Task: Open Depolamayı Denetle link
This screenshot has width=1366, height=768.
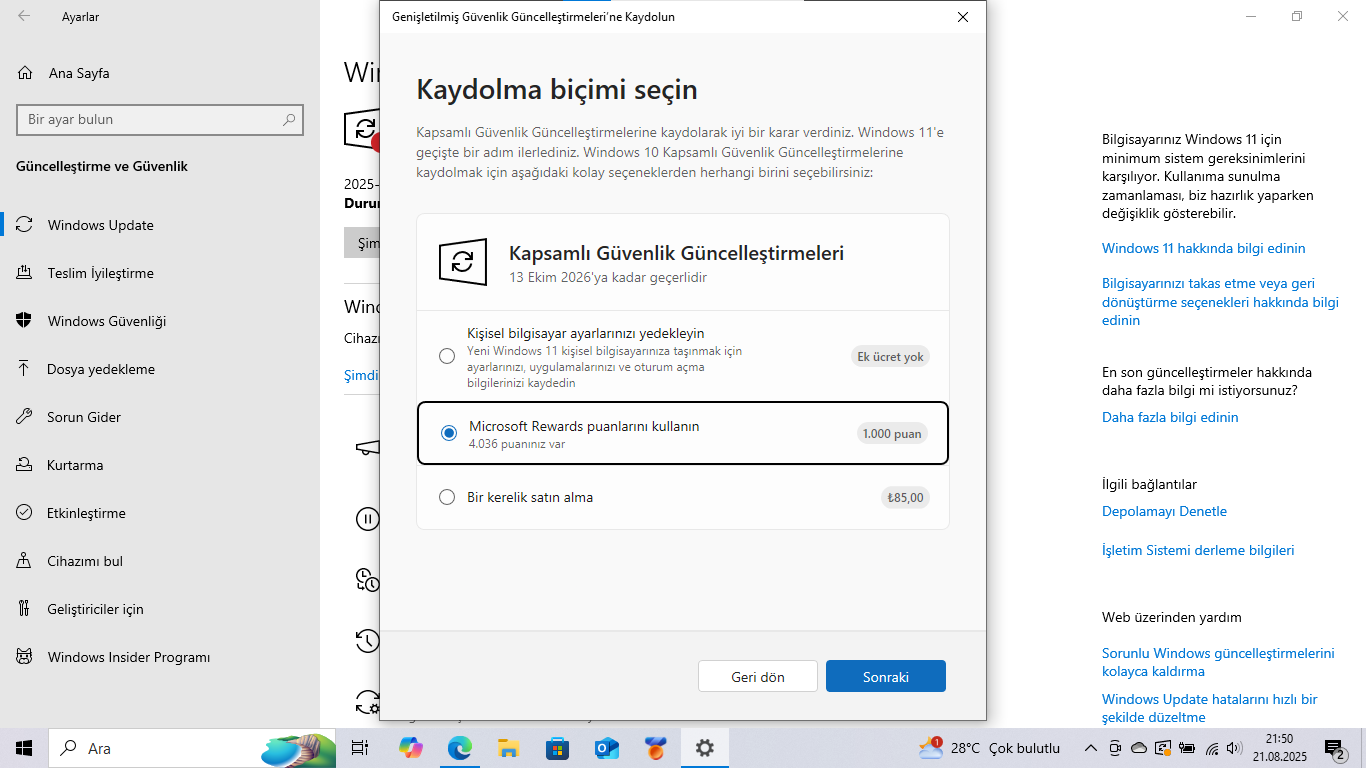Action: (1164, 511)
